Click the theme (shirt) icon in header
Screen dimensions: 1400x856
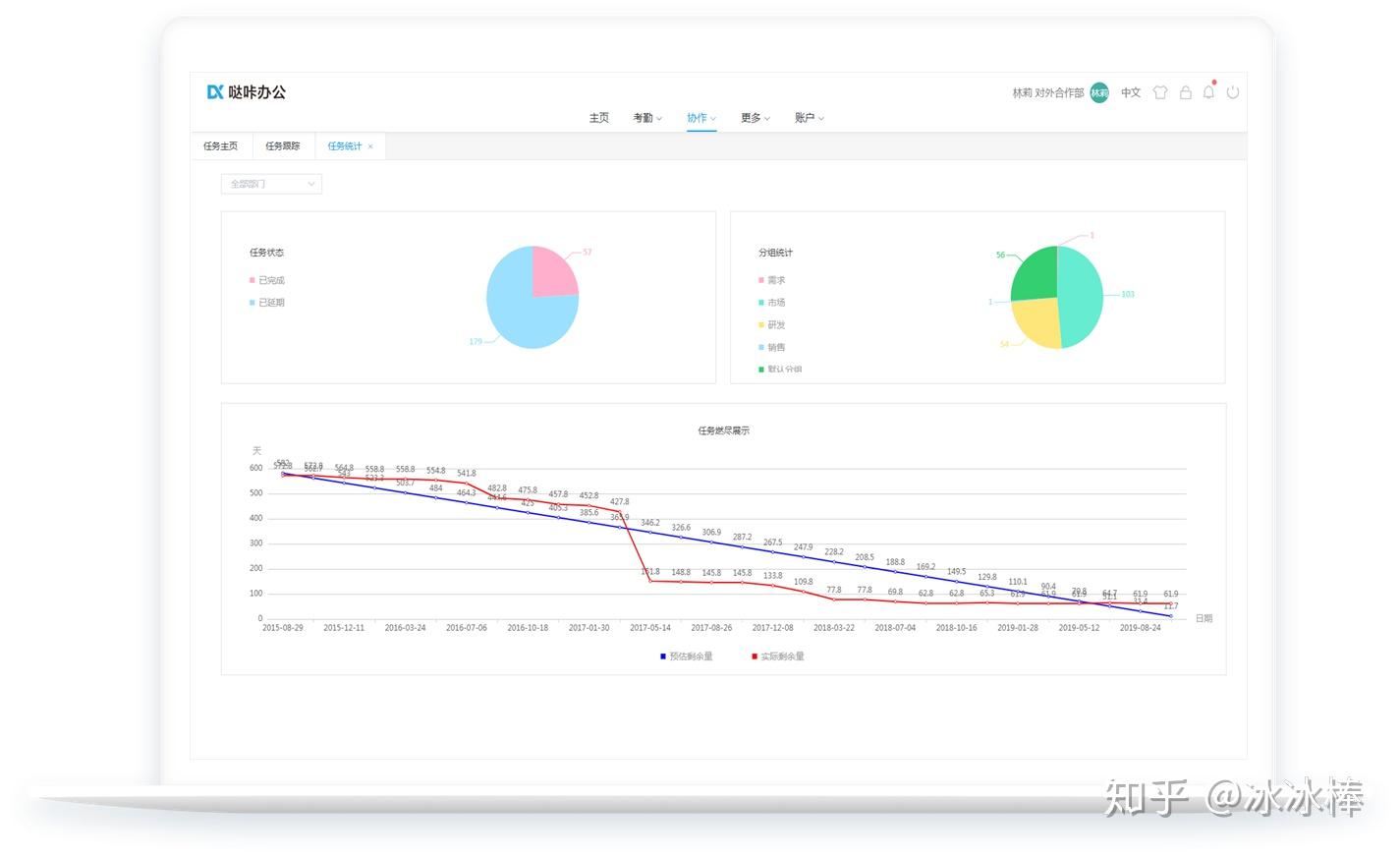pos(1160,92)
